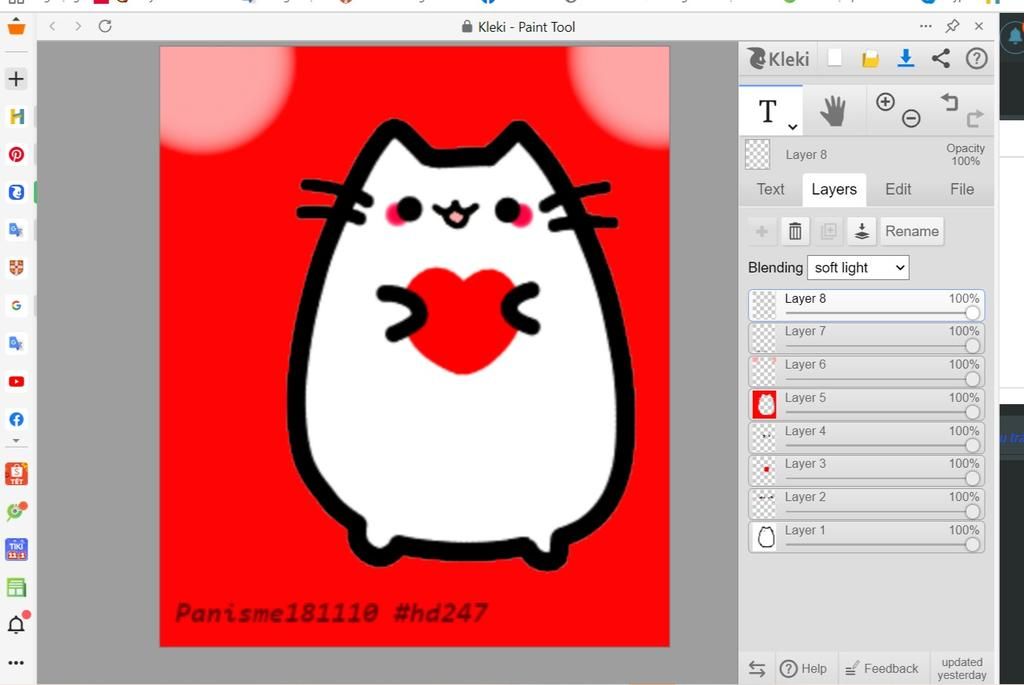Click the updated yesterday note
Image resolution: width=1024 pixels, height=685 pixels.
click(962, 669)
